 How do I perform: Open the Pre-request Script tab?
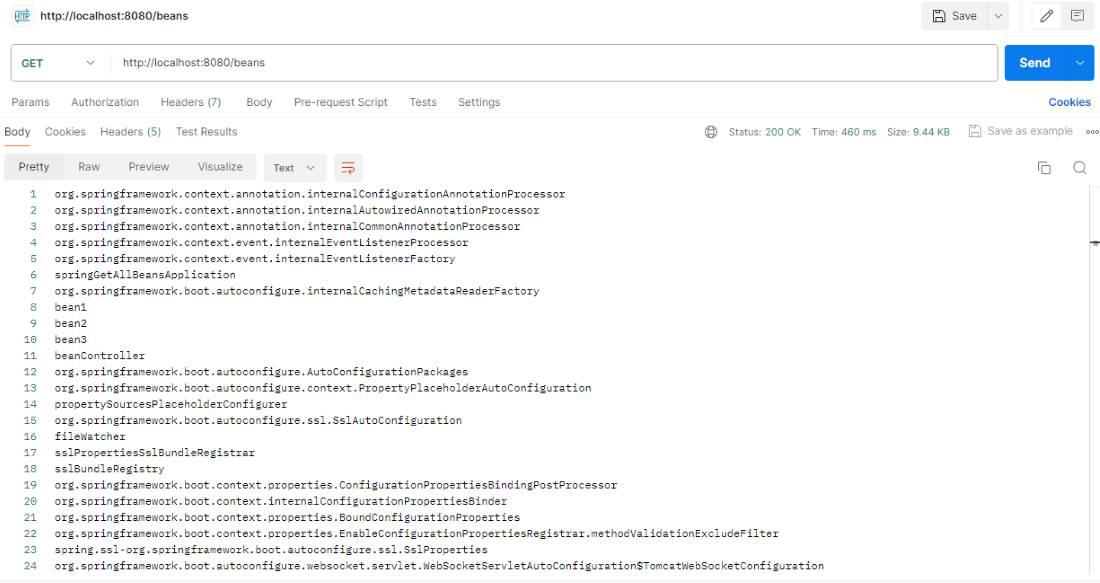click(340, 102)
